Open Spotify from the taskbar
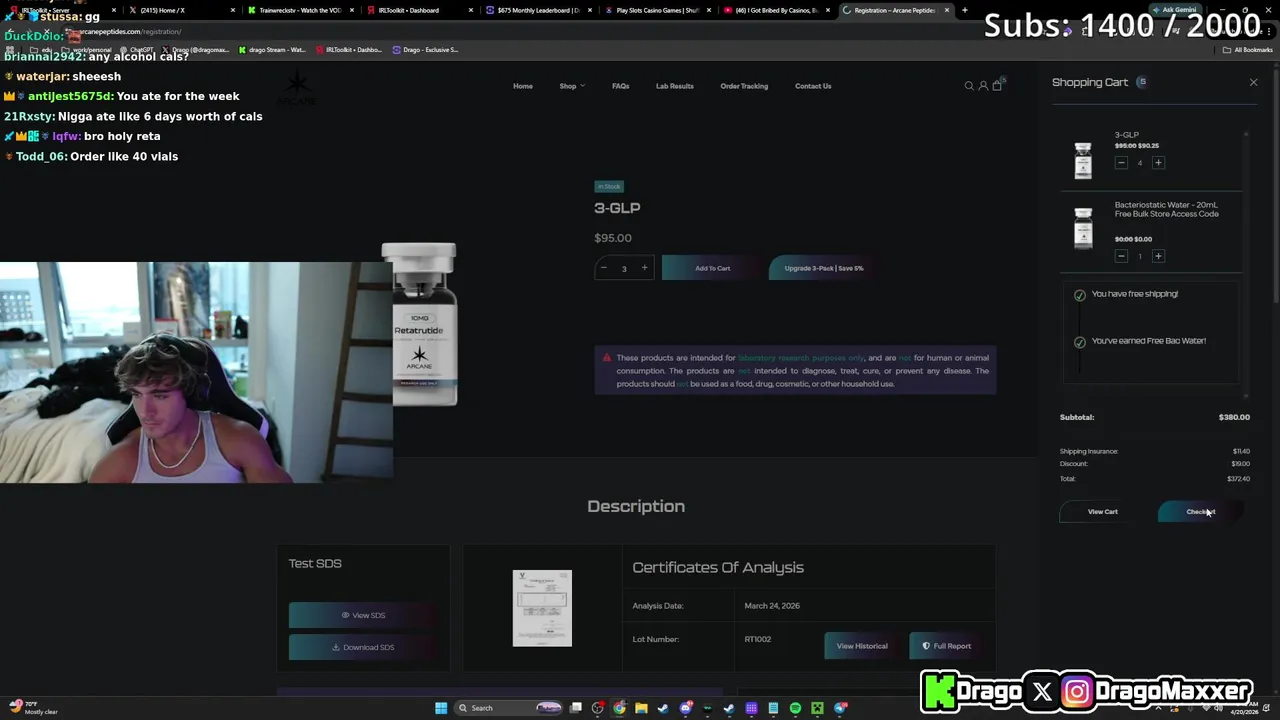Image resolution: width=1280 pixels, height=720 pixels. [795, 708]
